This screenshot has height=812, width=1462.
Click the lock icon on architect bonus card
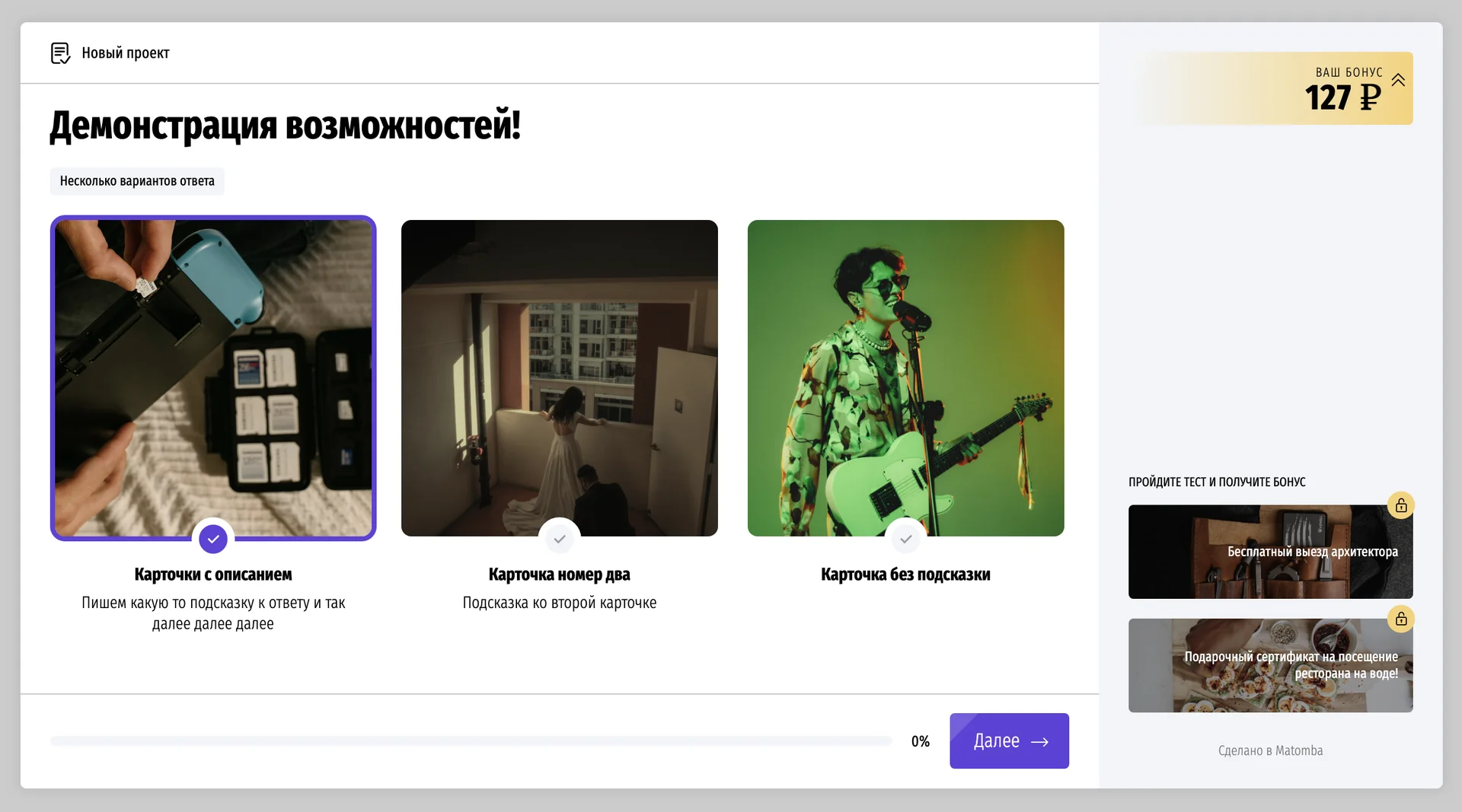[x=1401, y=505]
